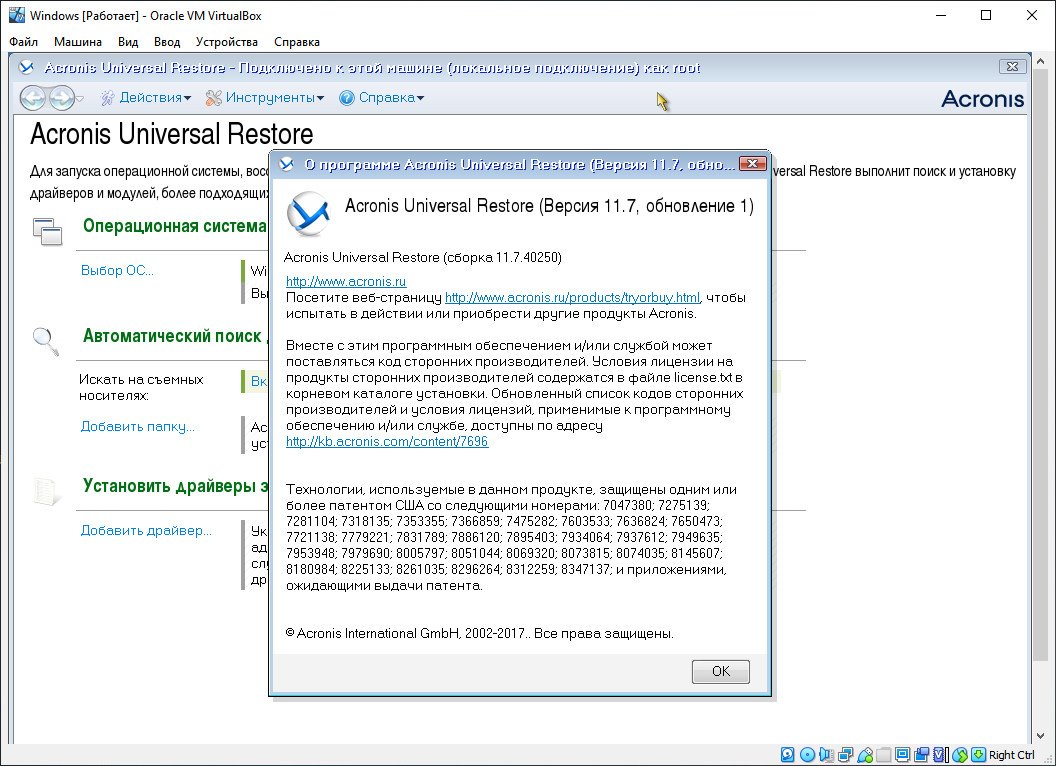Click the recording status icon
This screenshot has width=1056, height=766.
click(922, 755)
